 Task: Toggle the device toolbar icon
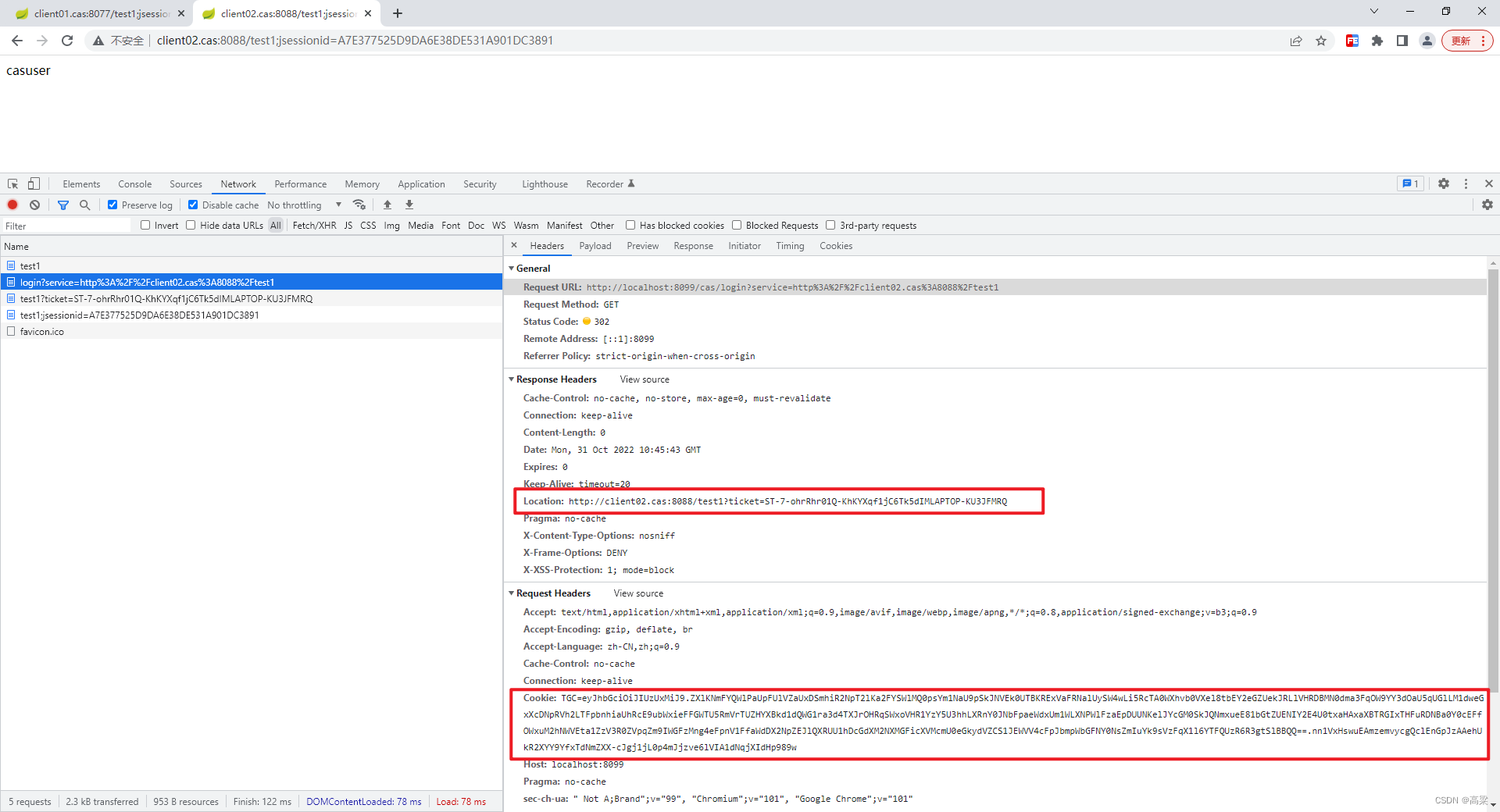point(34,183)
